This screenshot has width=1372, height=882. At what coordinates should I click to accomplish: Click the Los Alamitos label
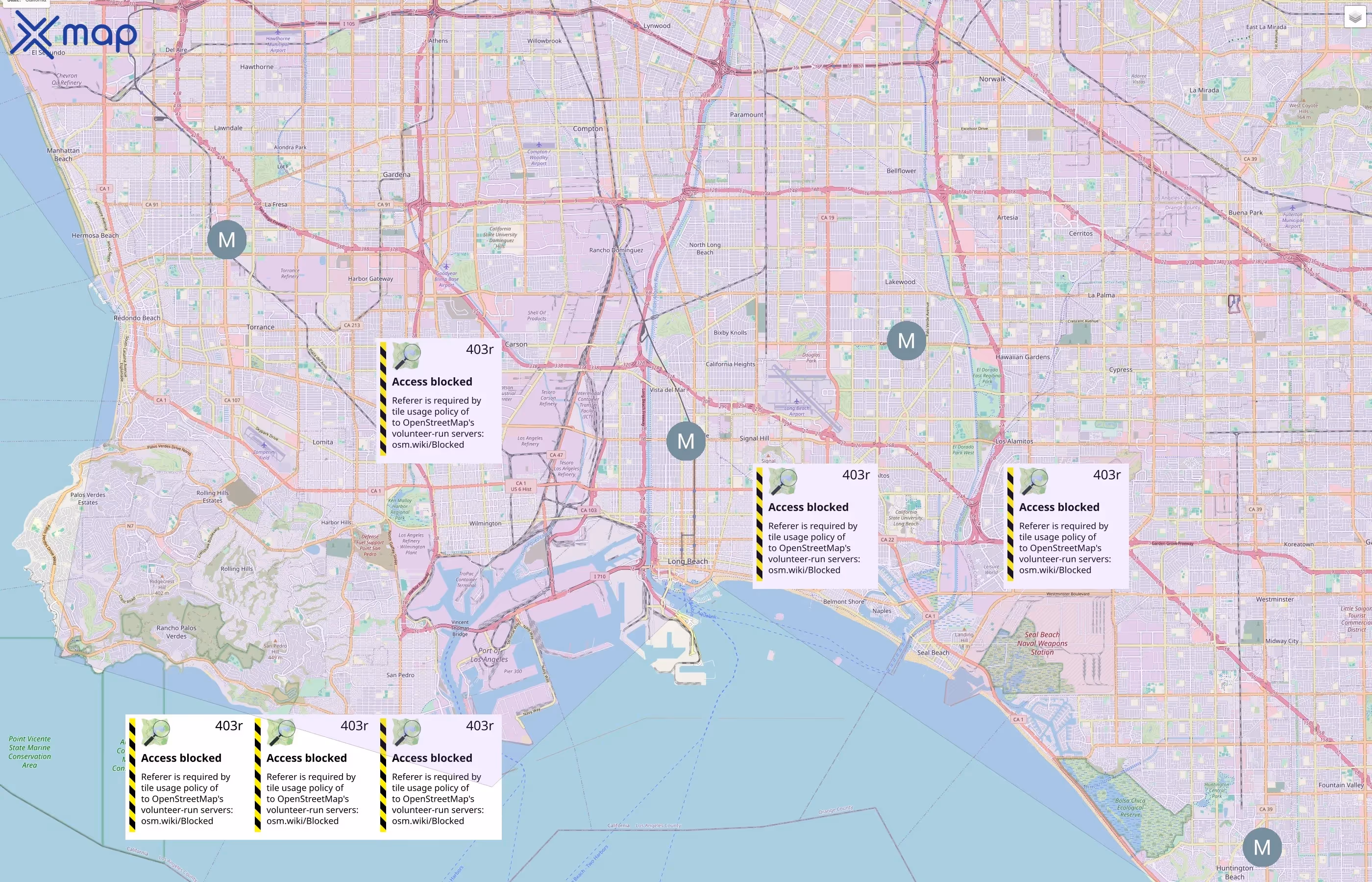pyautogui.click(x=1014, y=441)
